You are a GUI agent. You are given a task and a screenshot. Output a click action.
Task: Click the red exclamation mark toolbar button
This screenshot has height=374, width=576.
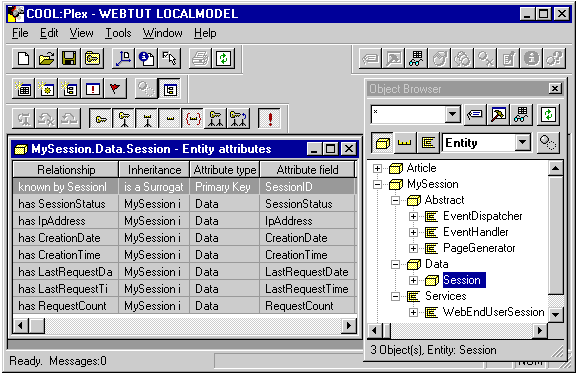[270, 119]
